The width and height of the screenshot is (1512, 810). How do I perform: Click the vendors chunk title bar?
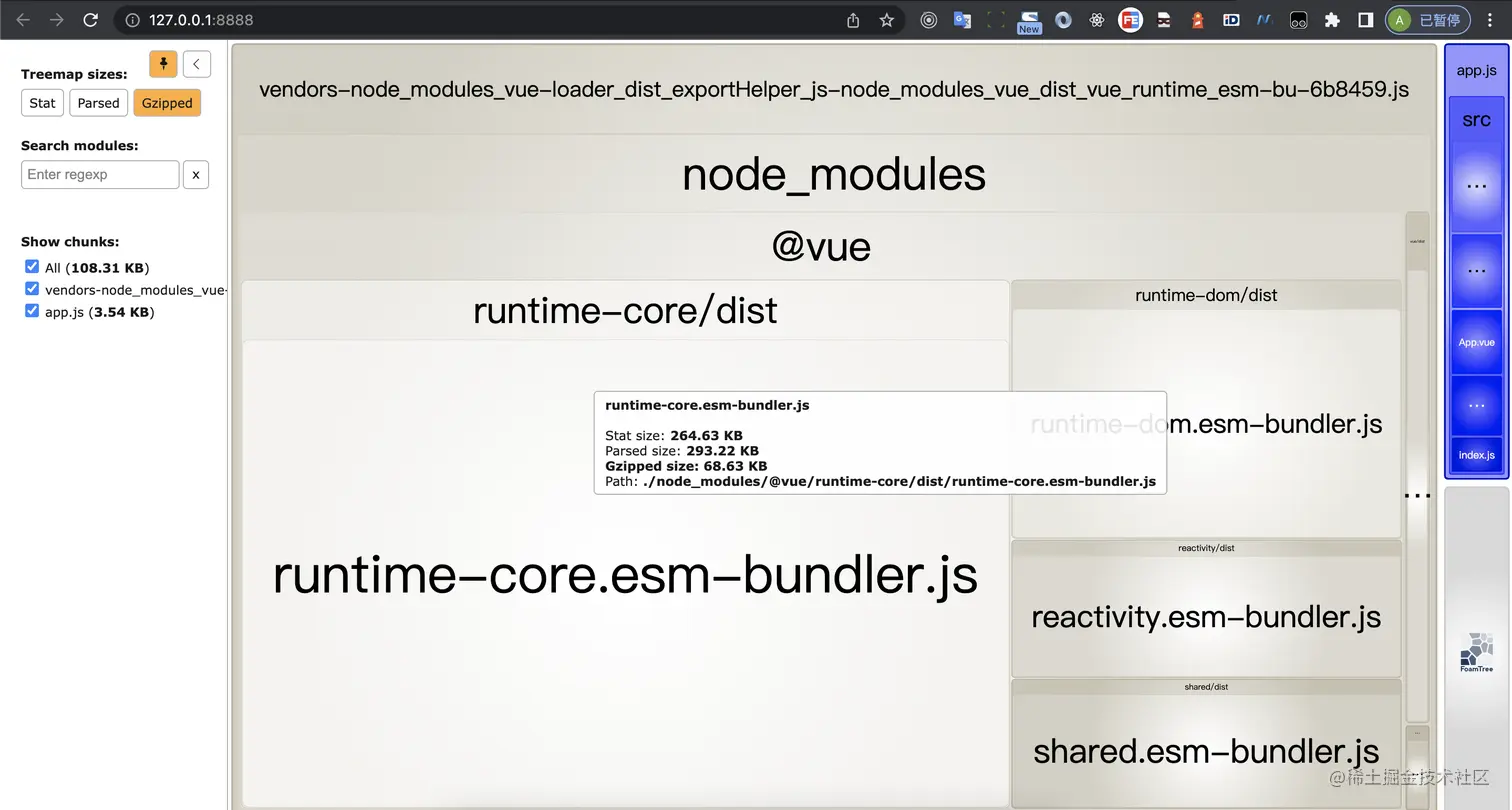[834, 90]
